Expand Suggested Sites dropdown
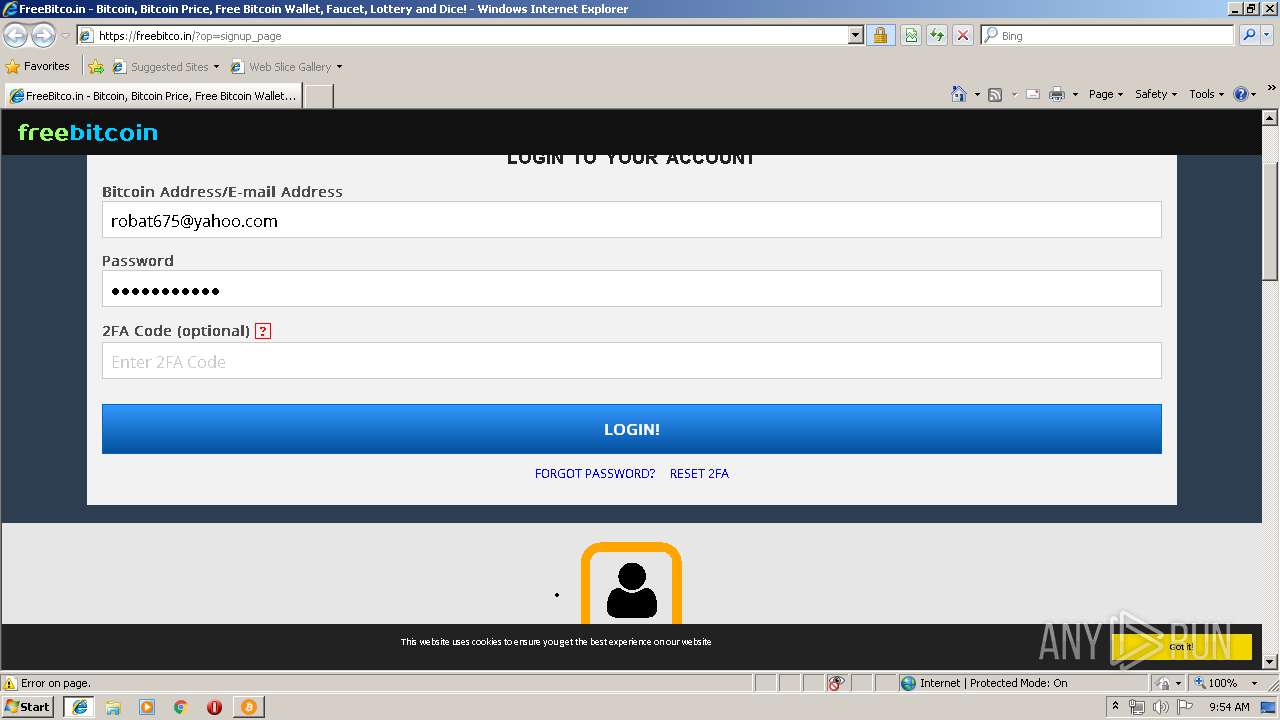This screenshot has width=1280, height=720. (x=216, y=67)
